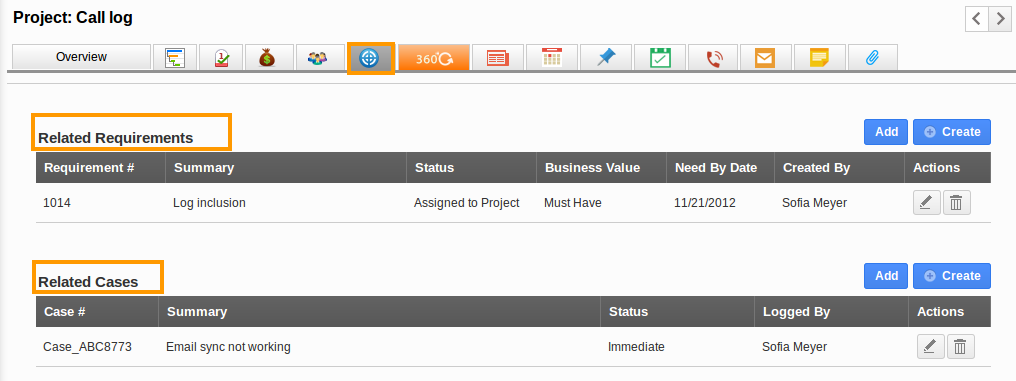Open the red news feed tab
The width and height of the screenshot is (1016, 381).
498,58
